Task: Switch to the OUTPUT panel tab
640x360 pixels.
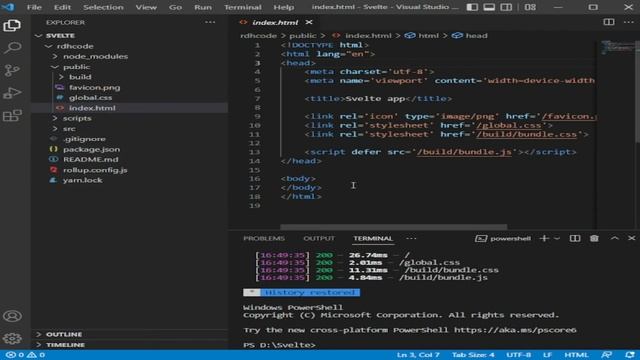Action: (x=319, y=238)
